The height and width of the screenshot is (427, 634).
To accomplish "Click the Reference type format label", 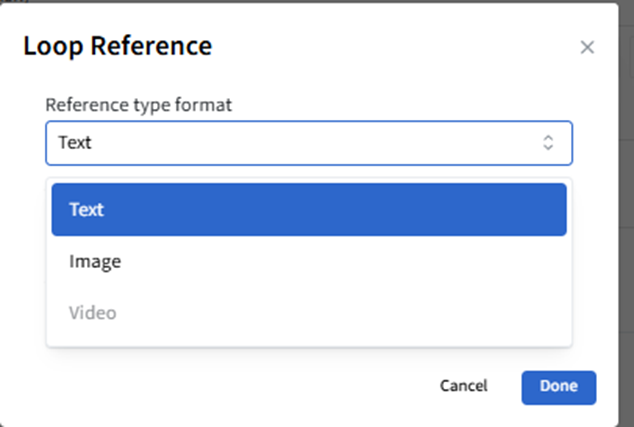I will 138,104.
